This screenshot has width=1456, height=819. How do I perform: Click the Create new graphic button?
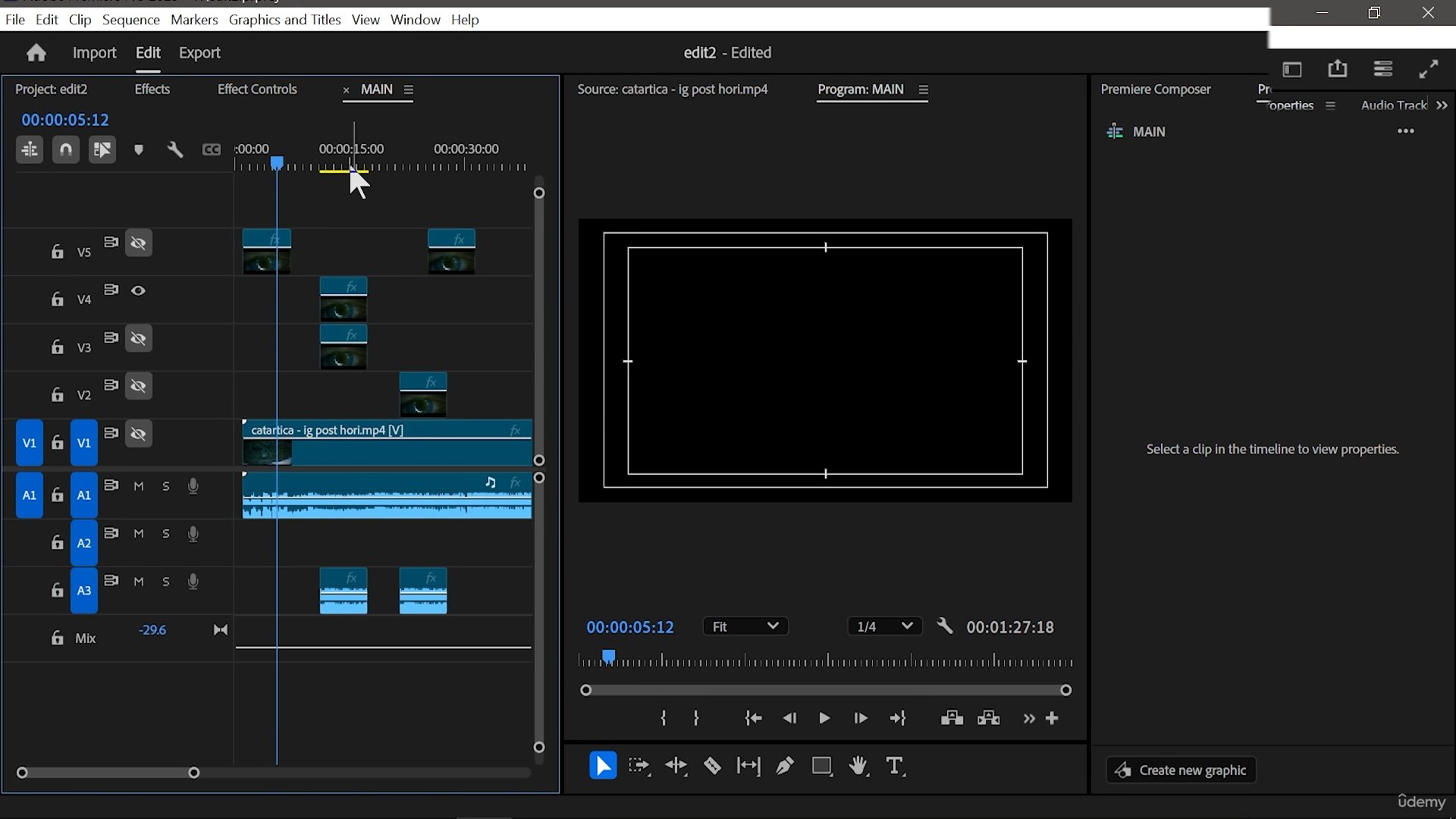1181,770
